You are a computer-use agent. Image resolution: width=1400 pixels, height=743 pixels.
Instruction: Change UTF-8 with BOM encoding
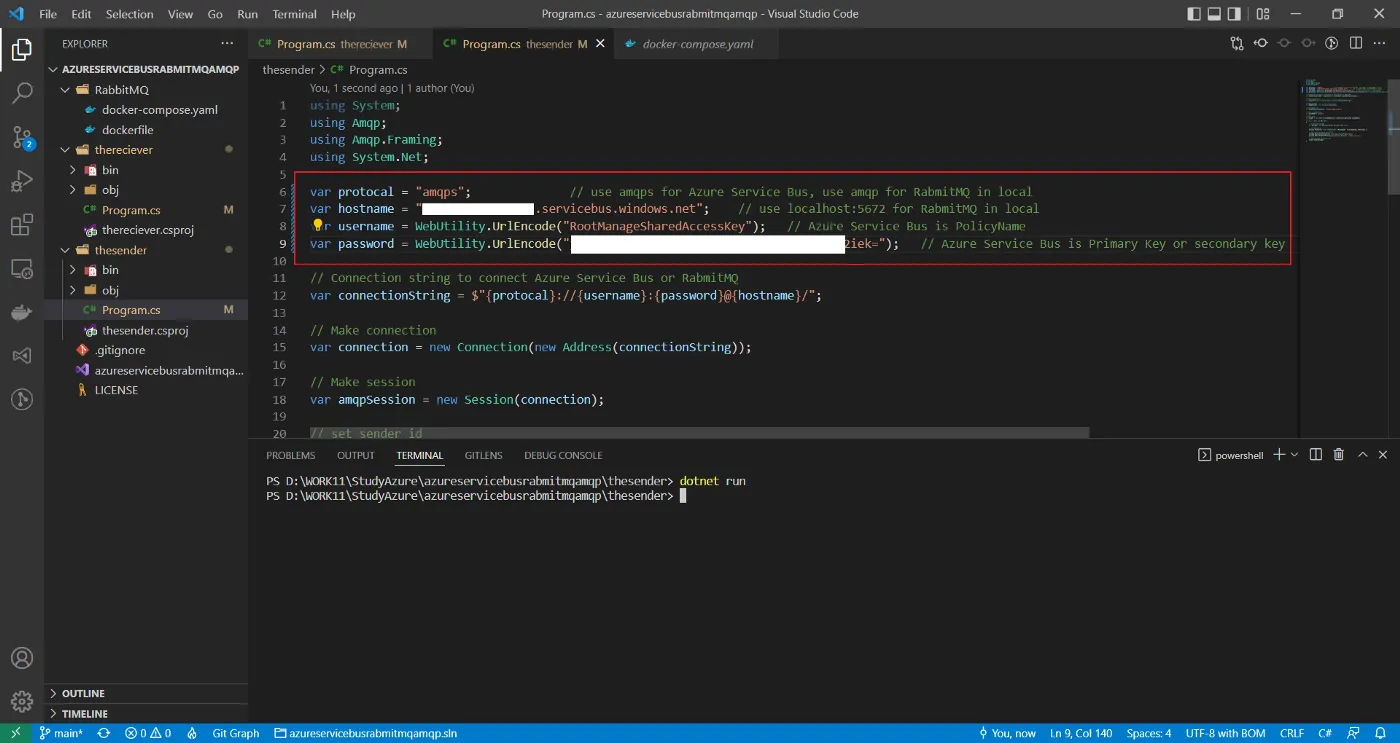click(1225, 733)
